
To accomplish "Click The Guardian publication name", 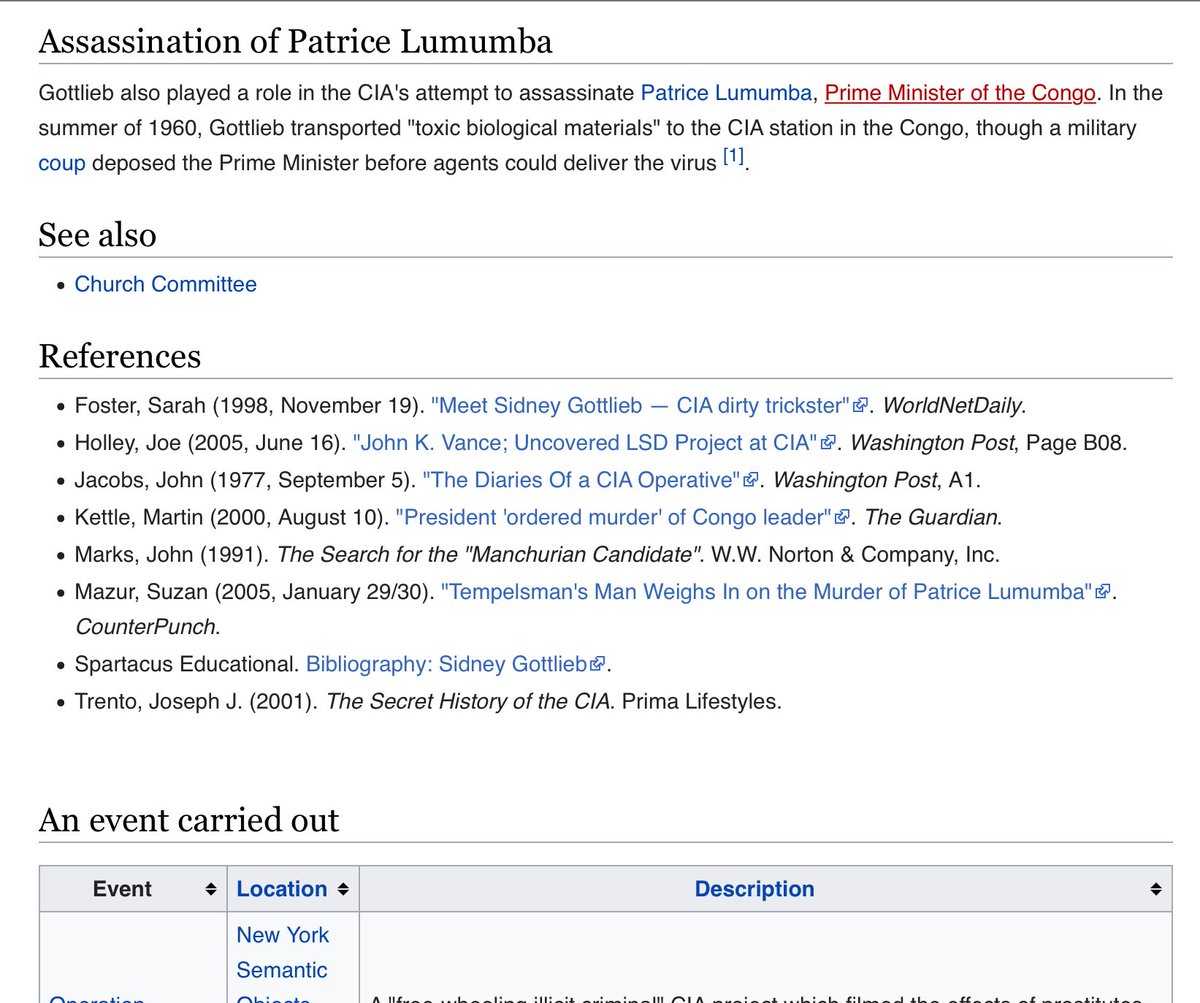I will point(931,516).
